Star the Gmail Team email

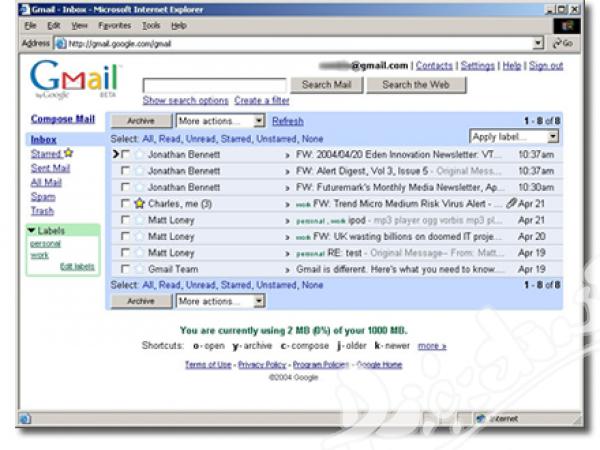139,269
